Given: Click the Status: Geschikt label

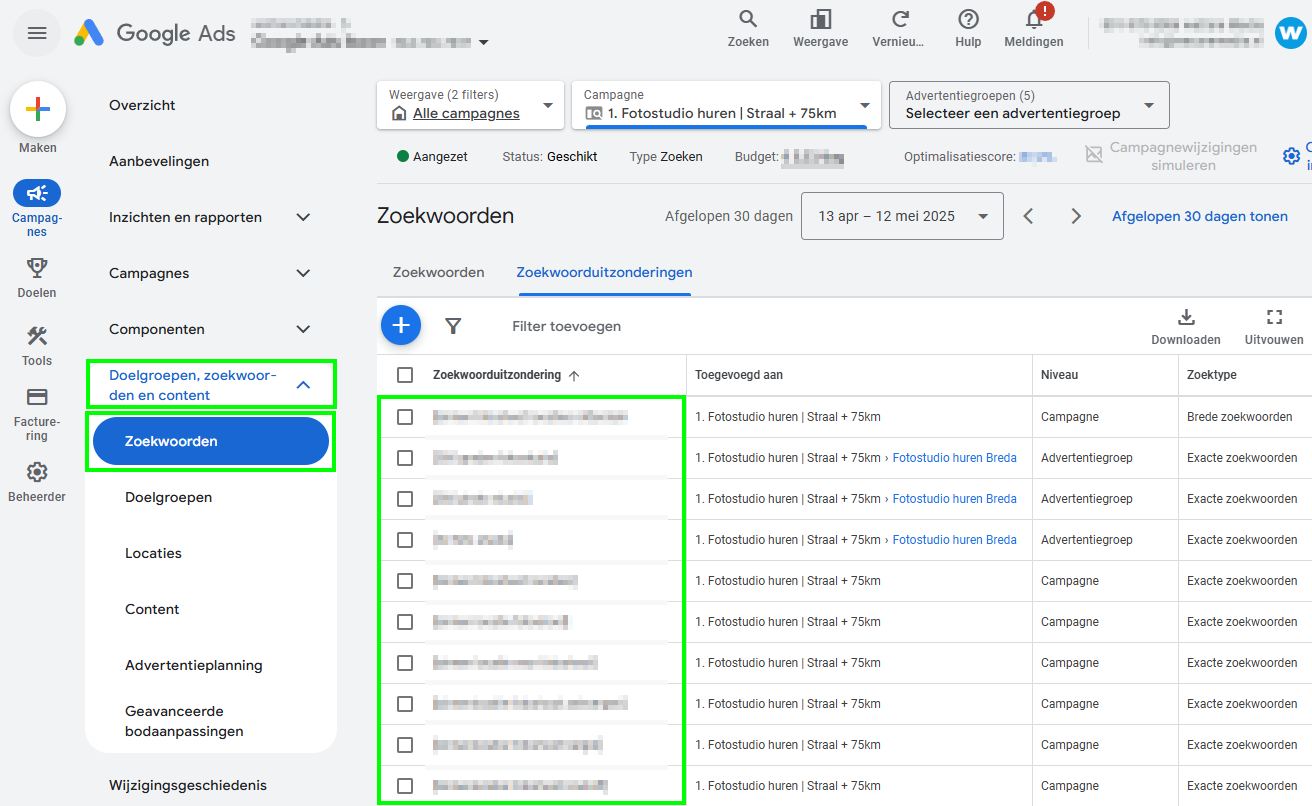Looking at the screenshot, I should [x=550, y=157].
